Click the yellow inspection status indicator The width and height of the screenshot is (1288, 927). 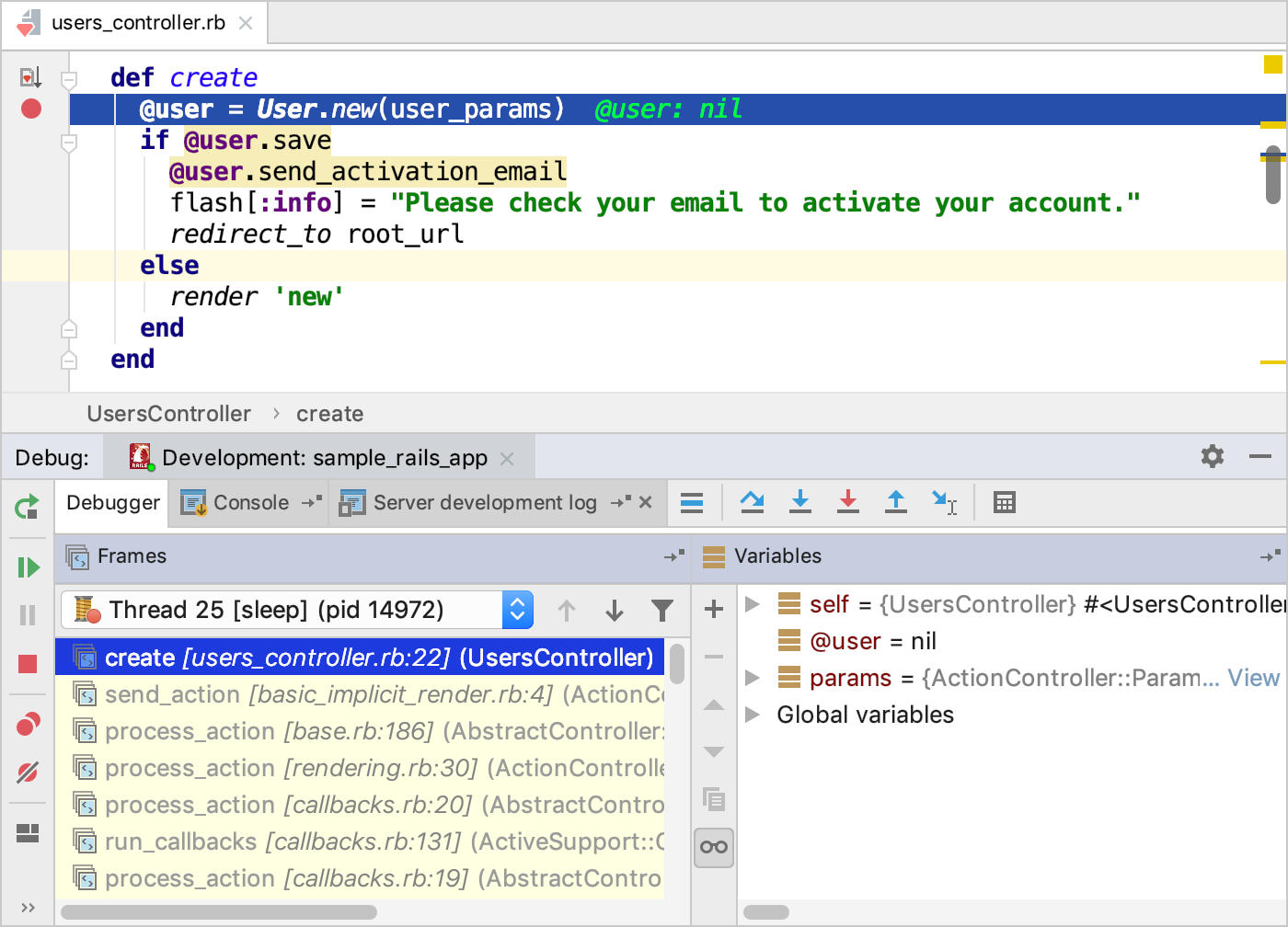click(x=1273, y=64)
